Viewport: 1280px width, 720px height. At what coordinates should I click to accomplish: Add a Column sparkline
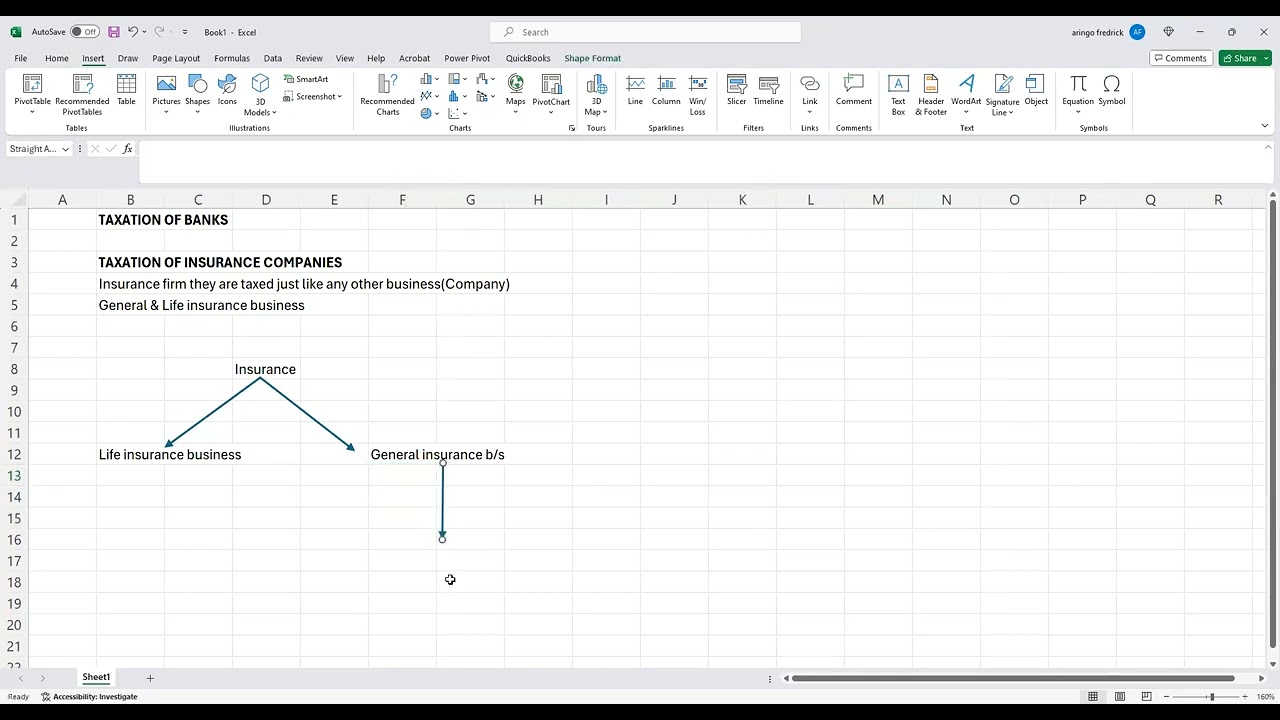pos(666,90)
